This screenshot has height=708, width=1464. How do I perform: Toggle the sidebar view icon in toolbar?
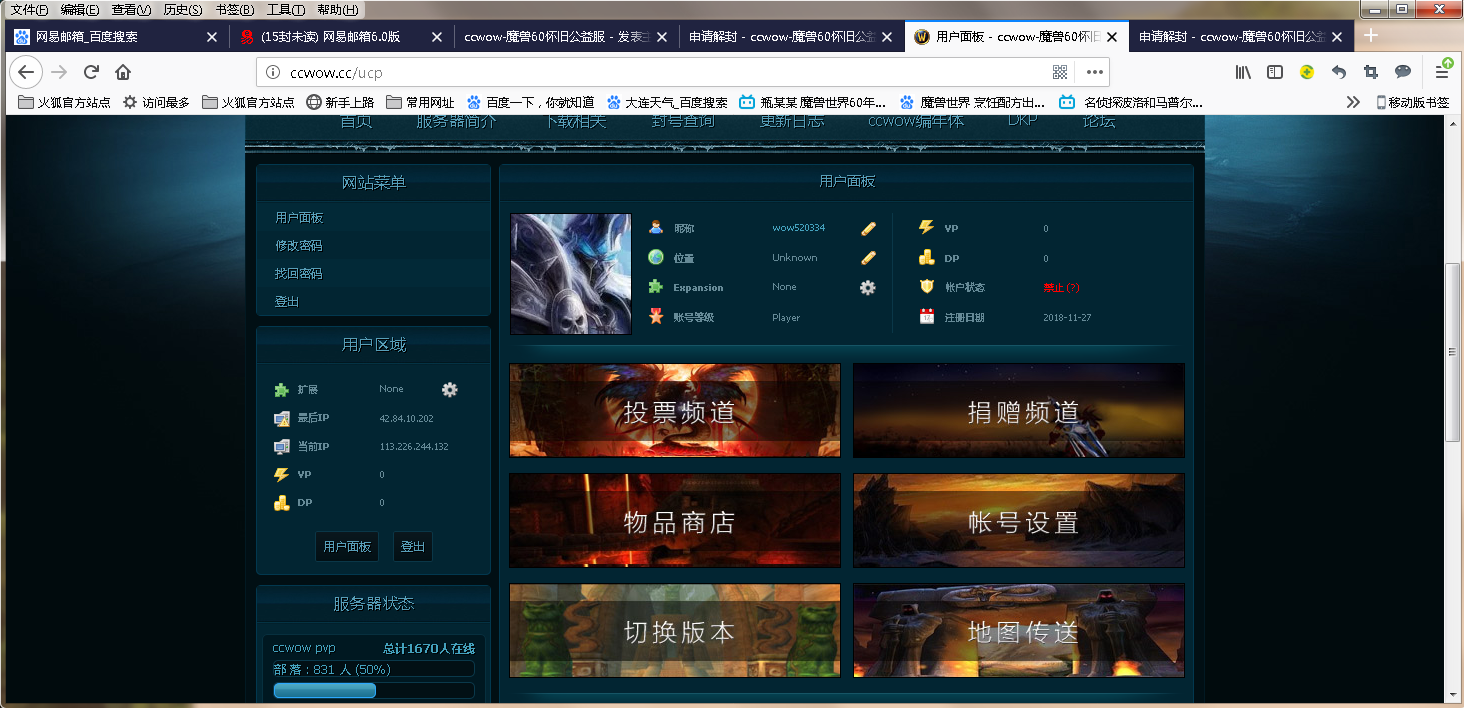[x=1275, y=72]
